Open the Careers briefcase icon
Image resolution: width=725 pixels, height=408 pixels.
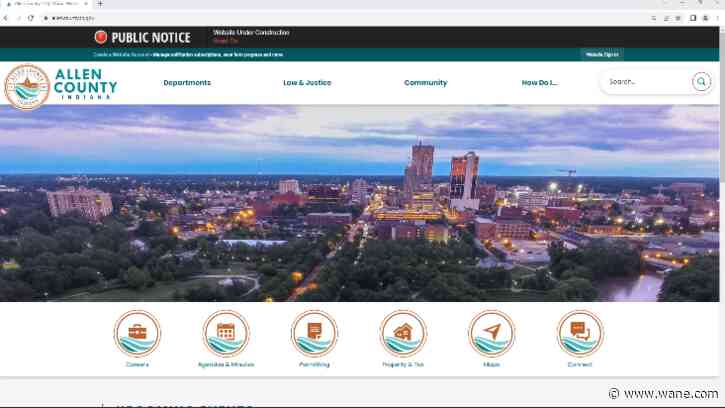137,333
